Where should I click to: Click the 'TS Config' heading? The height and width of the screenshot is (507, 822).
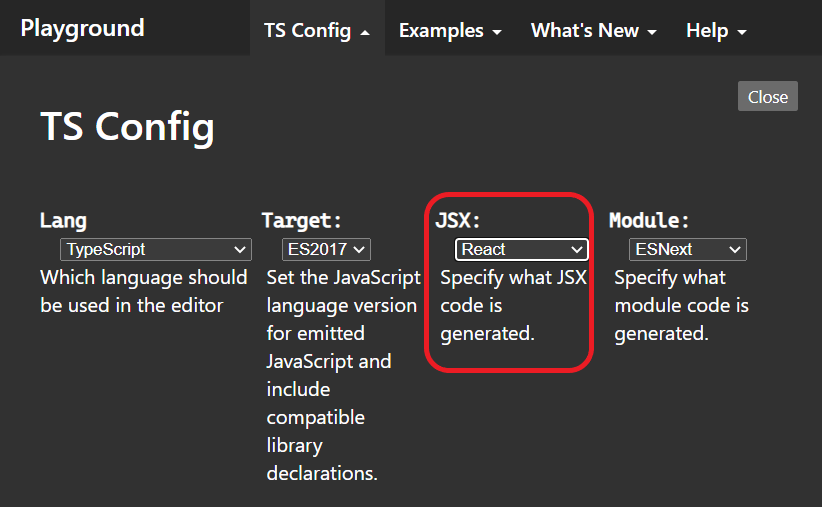(127, 127)
